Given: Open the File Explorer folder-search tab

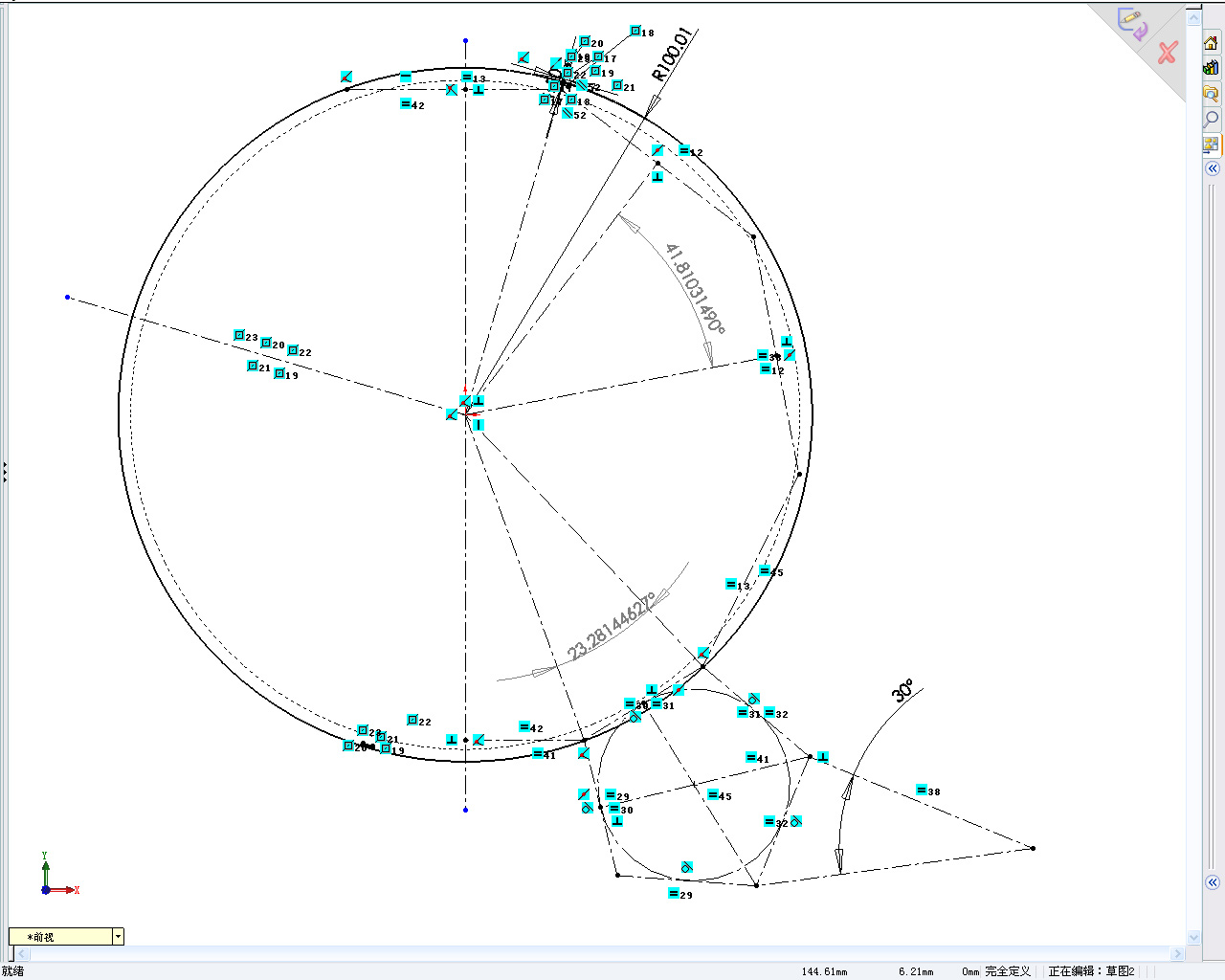Looking at the screenshot, I should click(1212, 94).
